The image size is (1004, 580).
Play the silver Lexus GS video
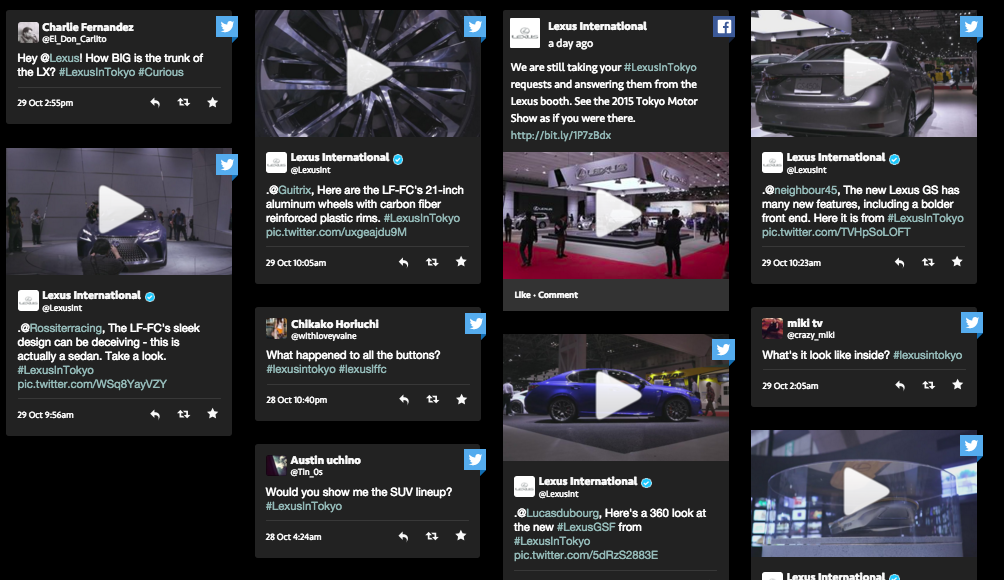pos(864,72)
